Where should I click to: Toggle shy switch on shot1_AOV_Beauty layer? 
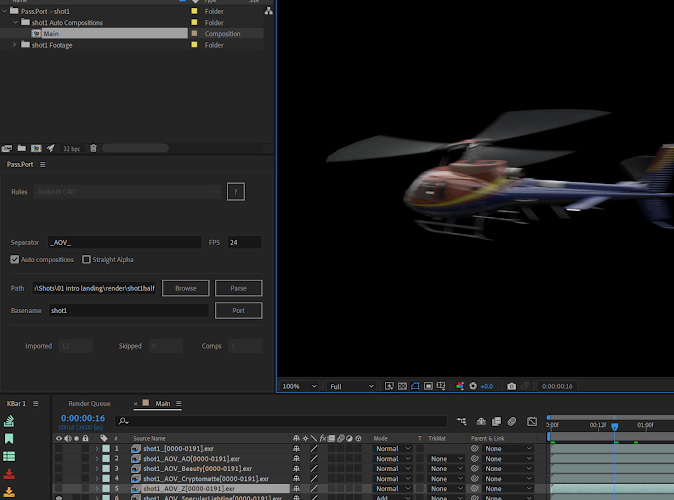tap(296, 469)
